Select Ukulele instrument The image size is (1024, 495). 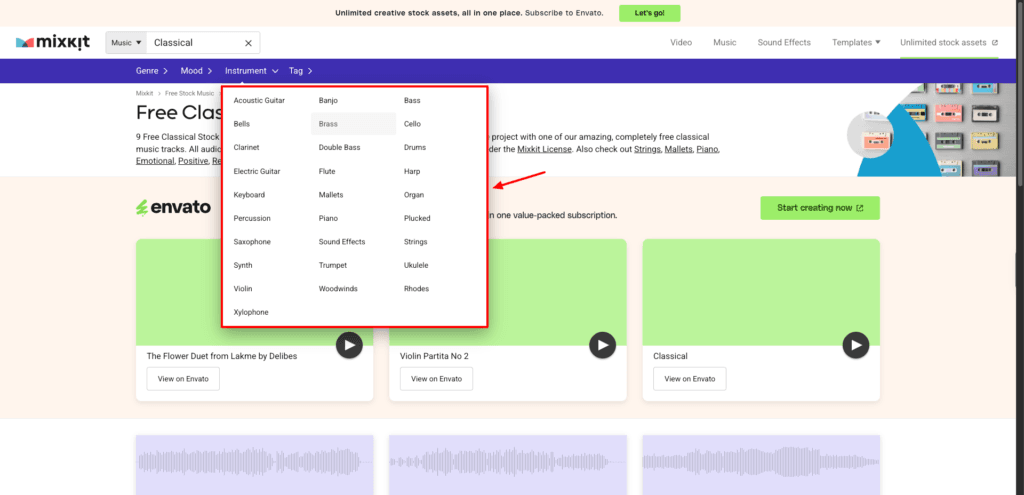click(x=416, y=265)
